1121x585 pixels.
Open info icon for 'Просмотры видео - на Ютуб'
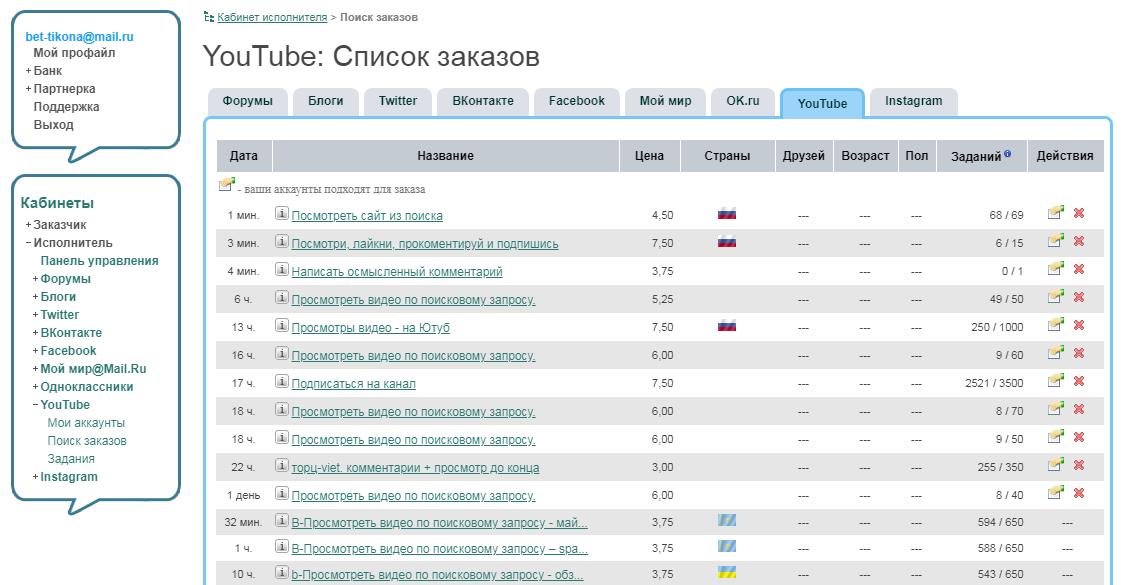click(282, 326)
